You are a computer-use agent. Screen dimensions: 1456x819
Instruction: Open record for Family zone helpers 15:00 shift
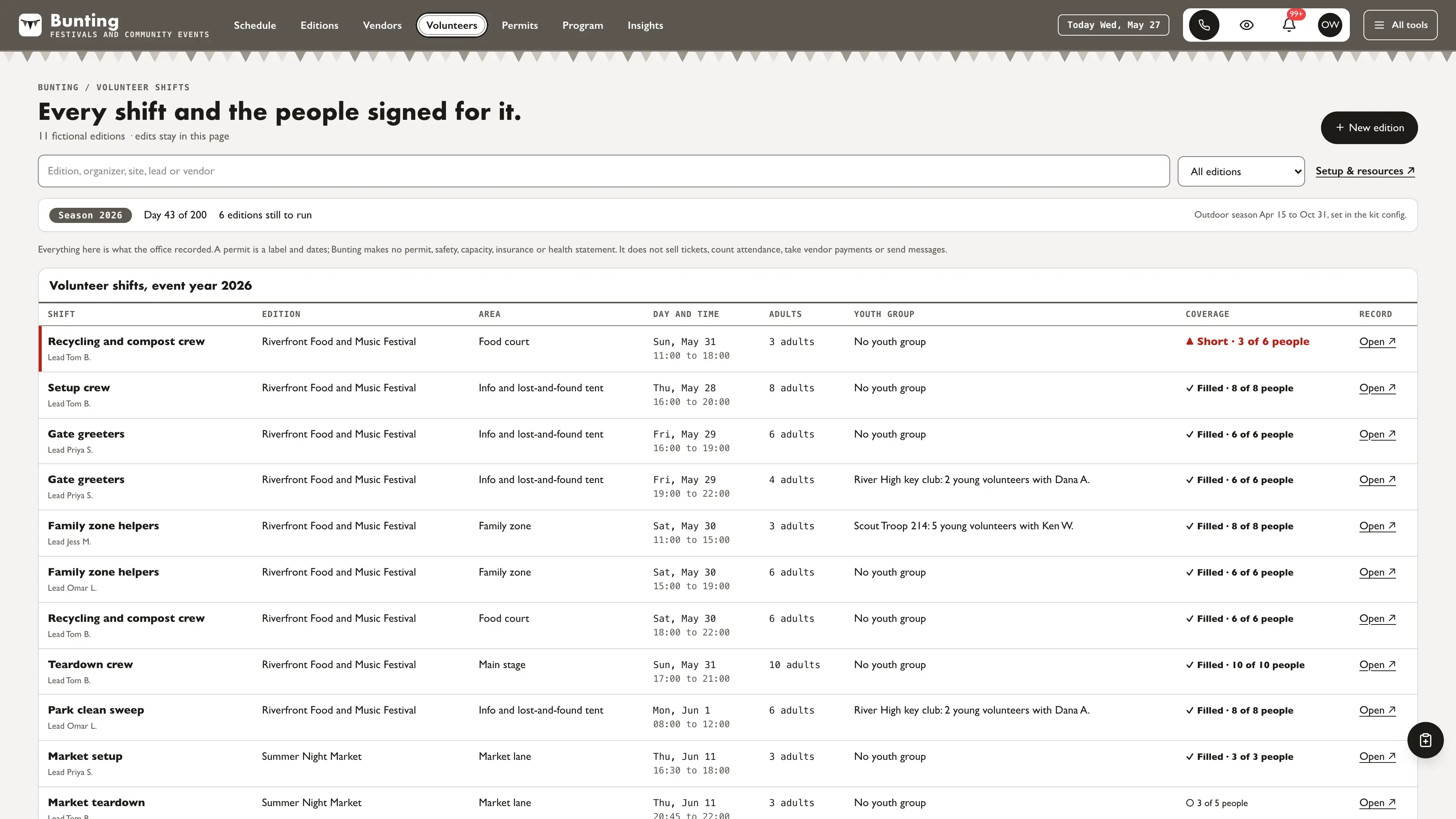[1377, 572]
